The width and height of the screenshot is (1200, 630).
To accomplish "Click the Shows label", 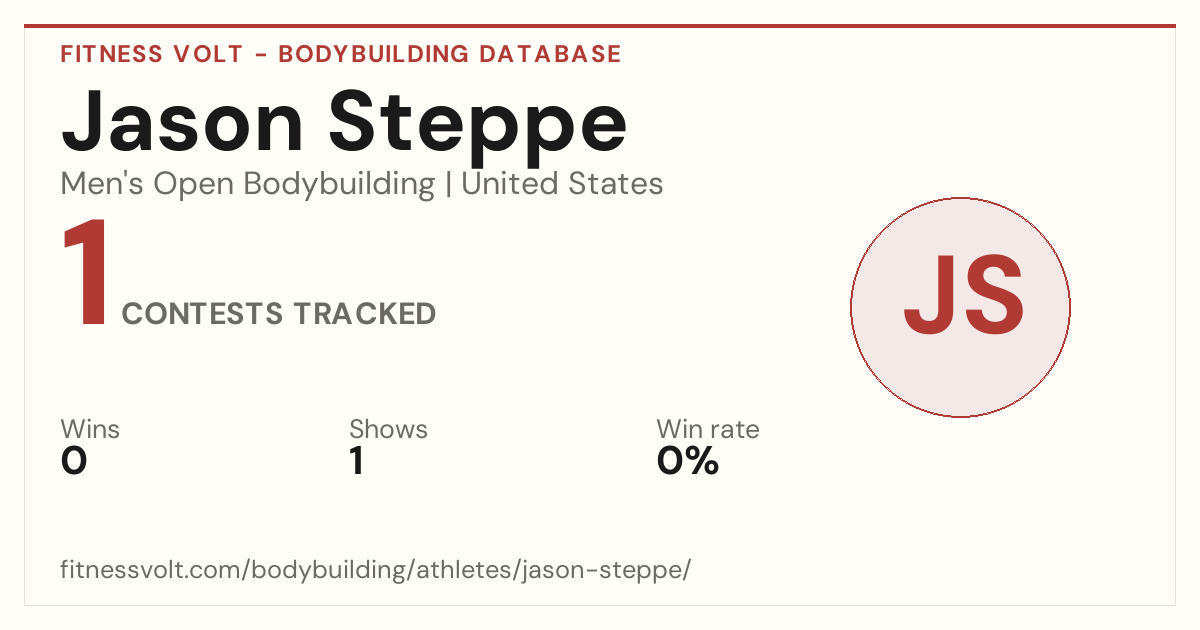I will tap(388, 430).
